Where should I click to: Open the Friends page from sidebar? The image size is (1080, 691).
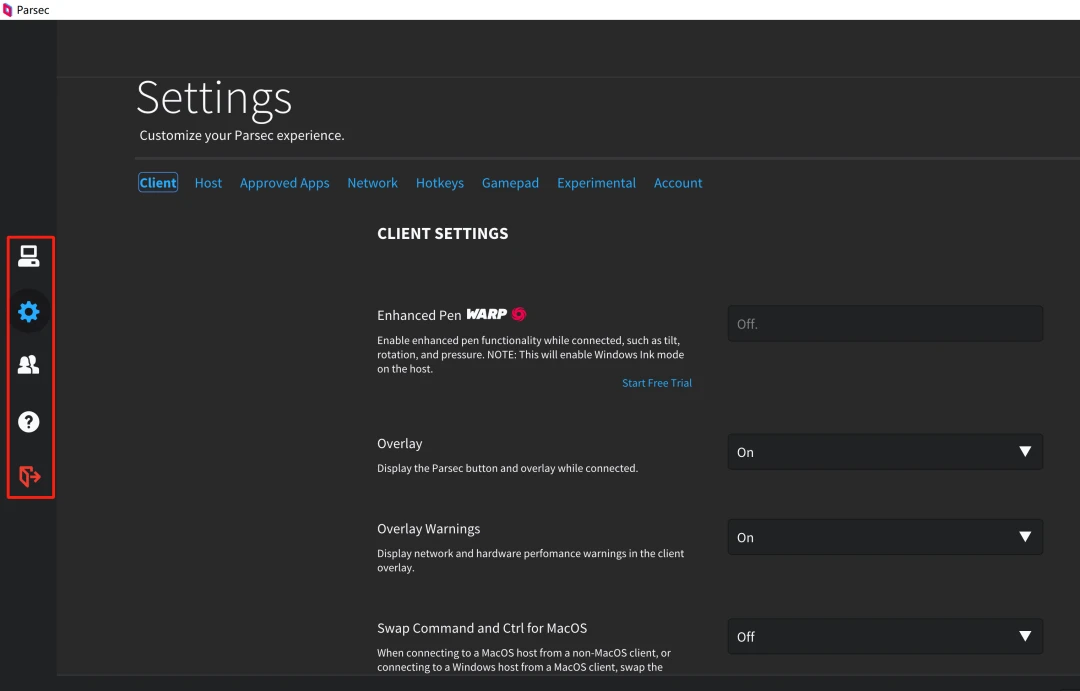click(29, 365)
